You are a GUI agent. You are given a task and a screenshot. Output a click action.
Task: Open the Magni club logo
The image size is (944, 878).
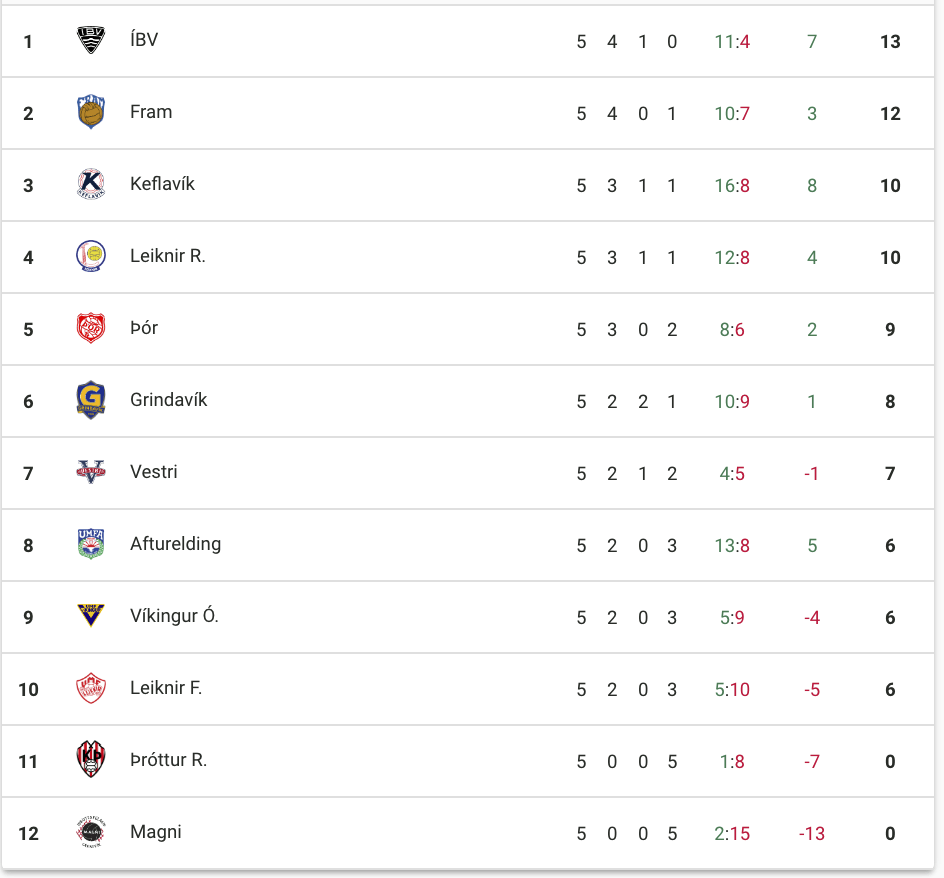point(91,832)
